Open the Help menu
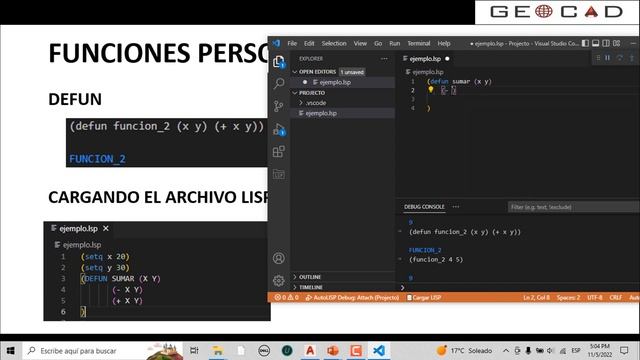This screenshot has width=640, height=360. click(x=444, y=43)
